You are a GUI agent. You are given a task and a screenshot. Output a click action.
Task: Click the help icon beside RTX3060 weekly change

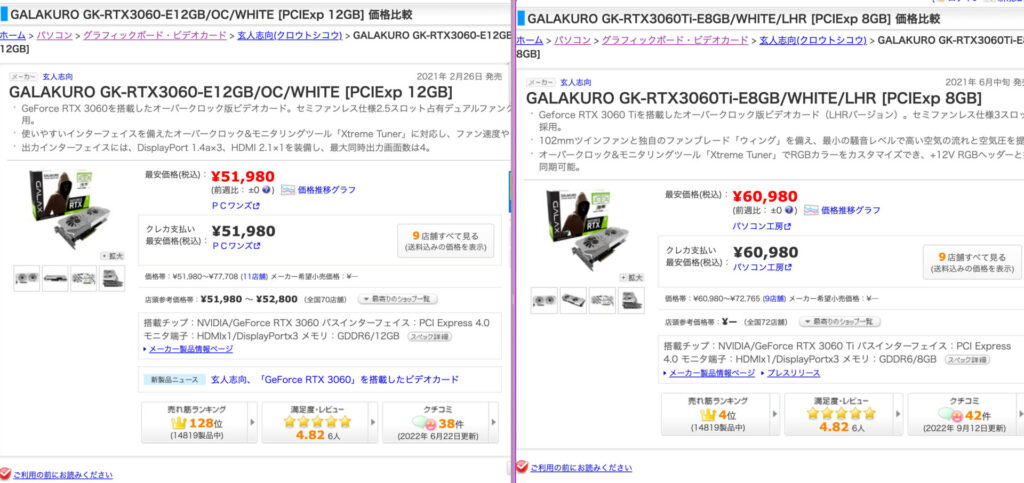[x=266, y=191]
